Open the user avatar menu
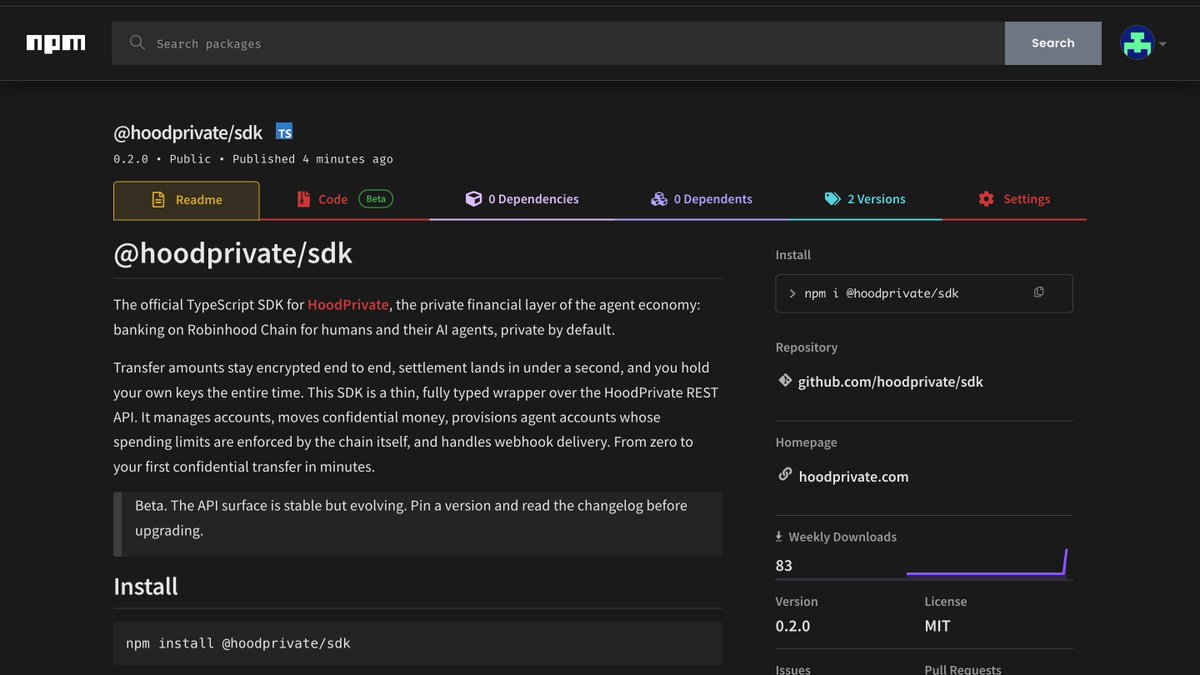The image size is (1200, 675). (x=1137, y=43)
